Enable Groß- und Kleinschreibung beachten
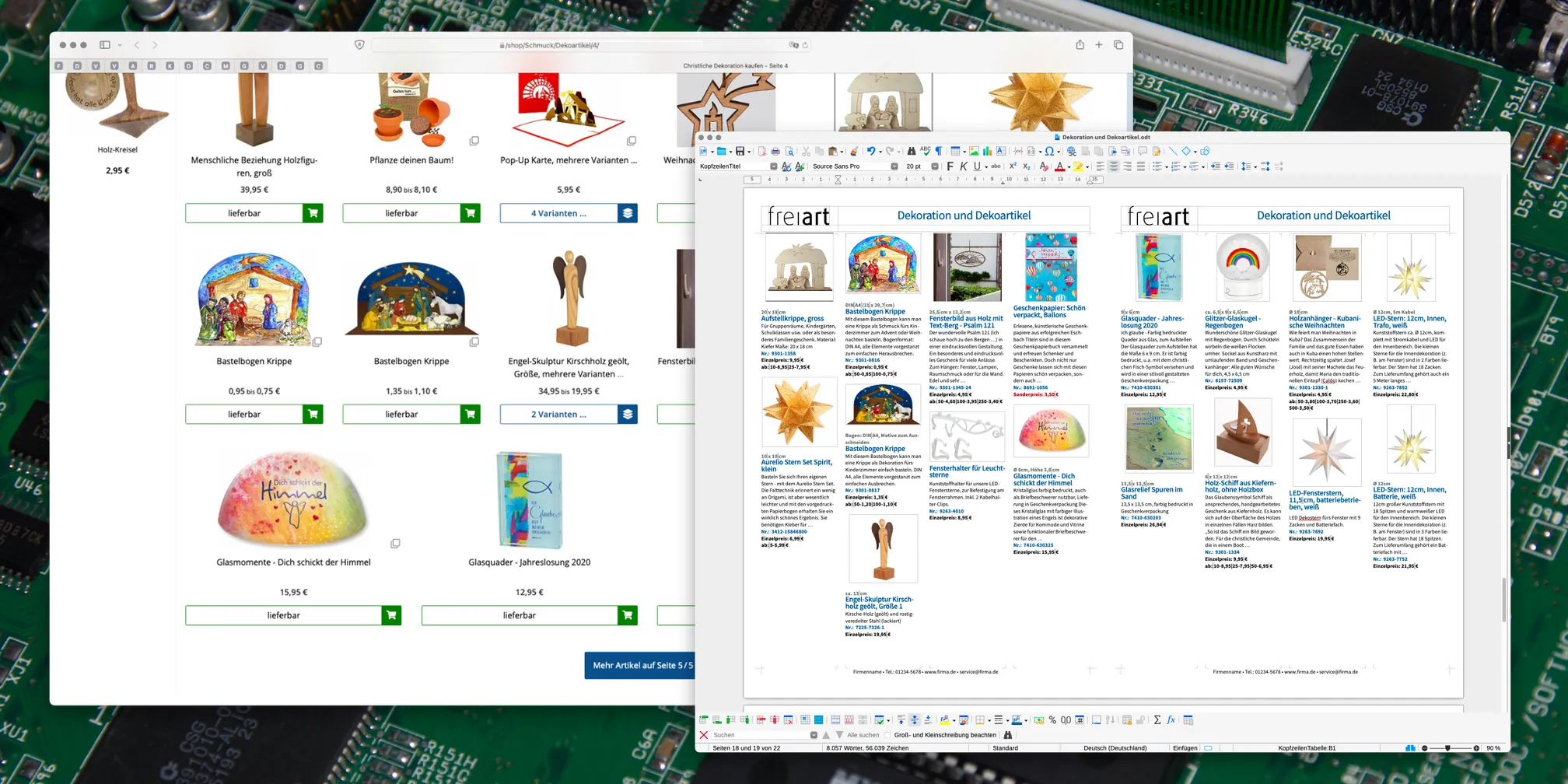1568x784 pixels. pos(887,734)
